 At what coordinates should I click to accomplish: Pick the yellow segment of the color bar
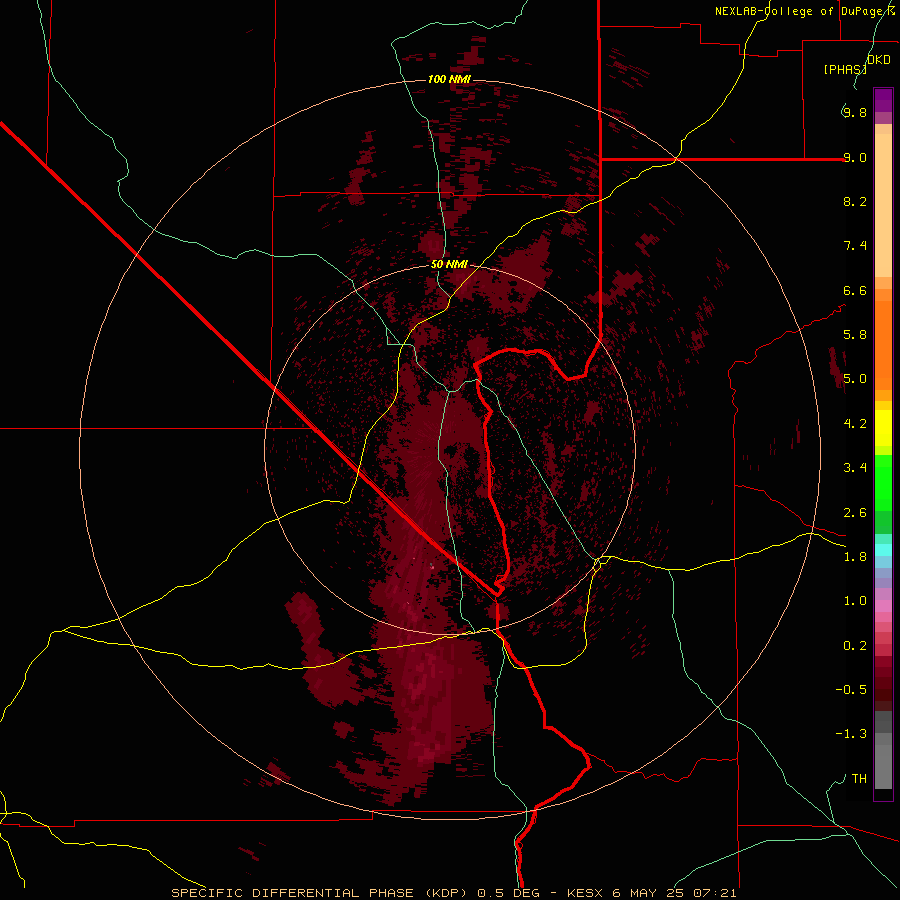tap(883, 428)
